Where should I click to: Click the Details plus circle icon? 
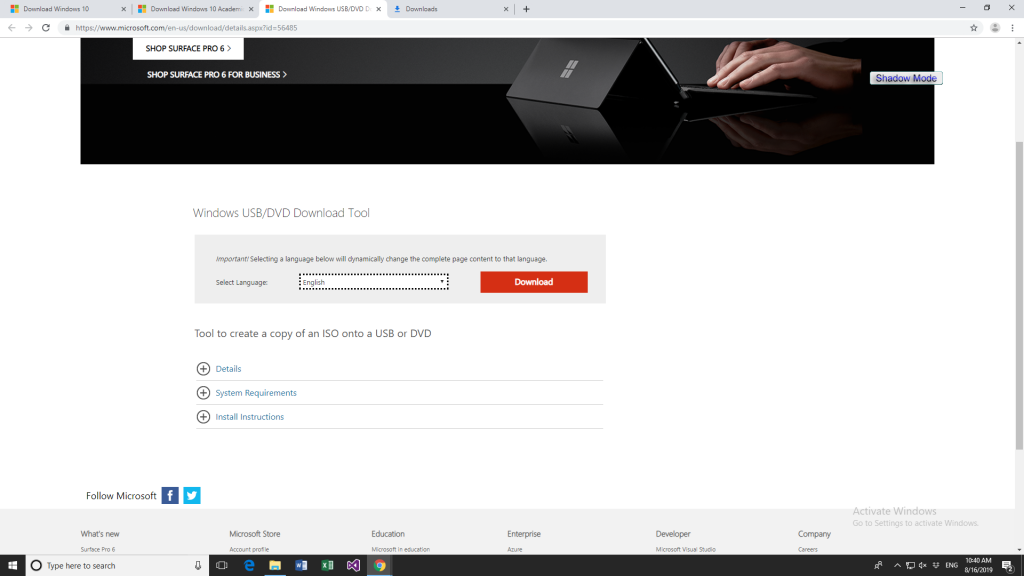[203, 369]
